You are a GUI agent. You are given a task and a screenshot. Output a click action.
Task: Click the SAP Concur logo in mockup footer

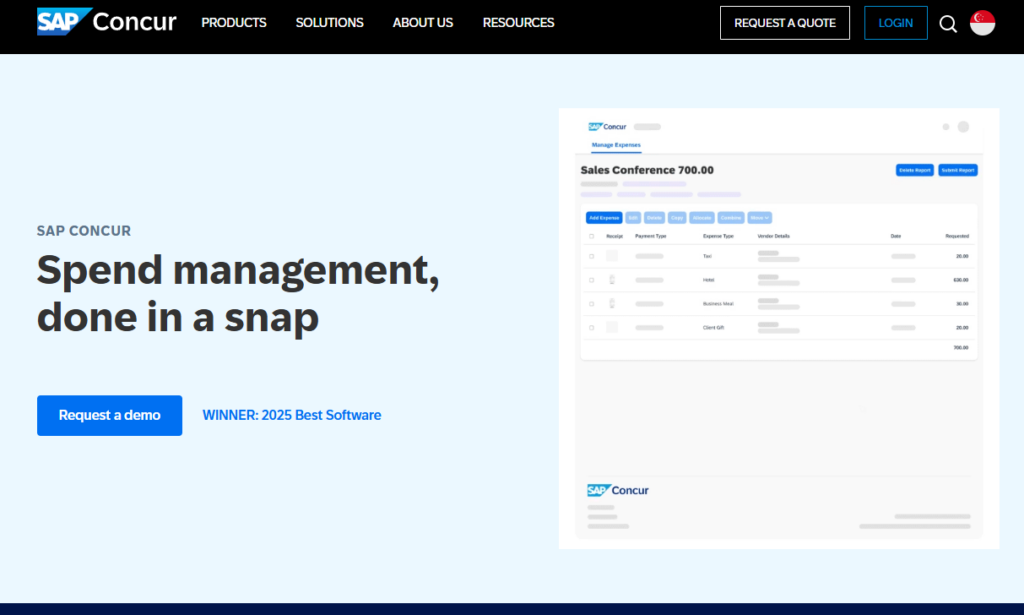[x=618, y=490]
